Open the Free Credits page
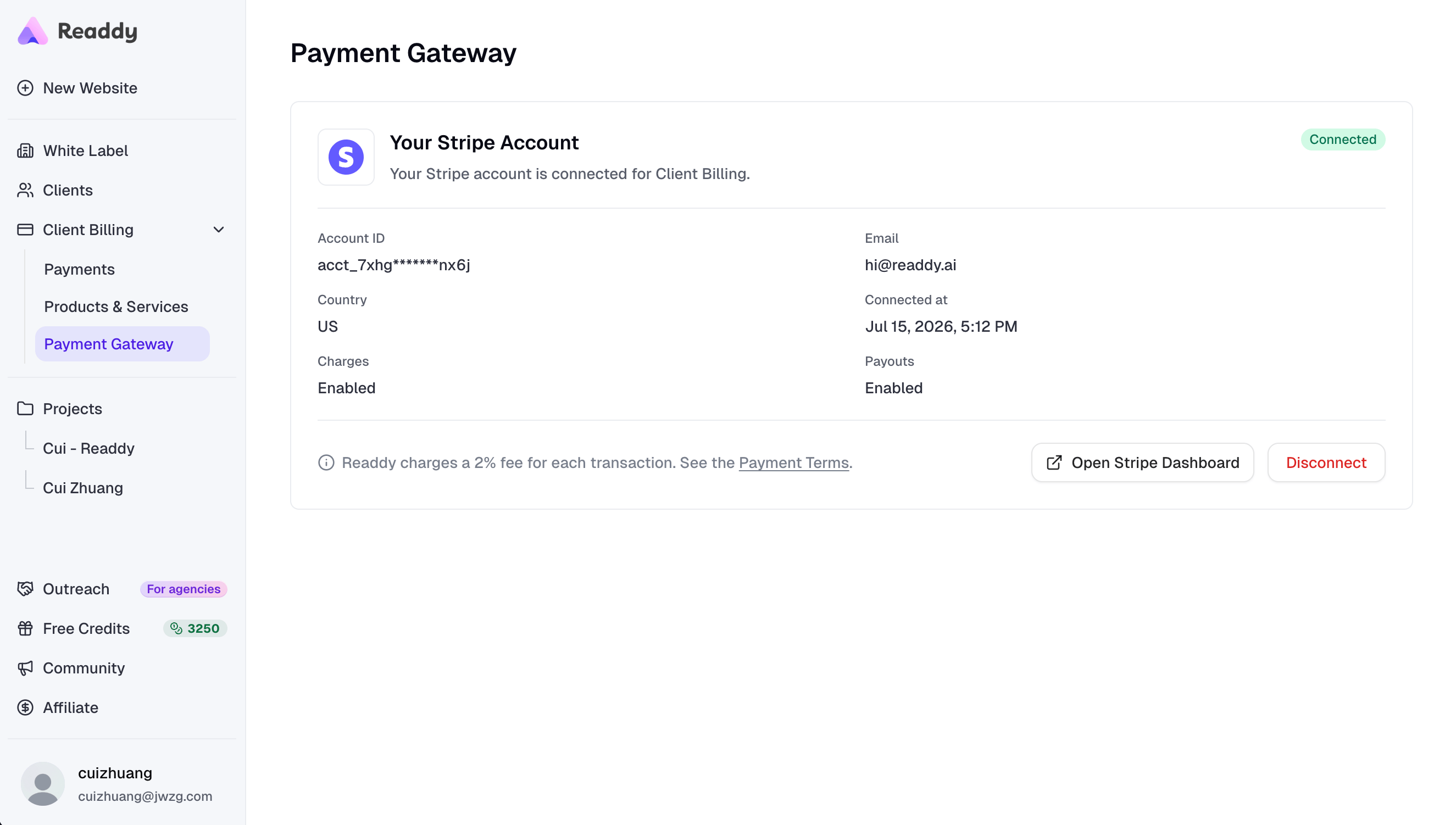 coord(86,628)
